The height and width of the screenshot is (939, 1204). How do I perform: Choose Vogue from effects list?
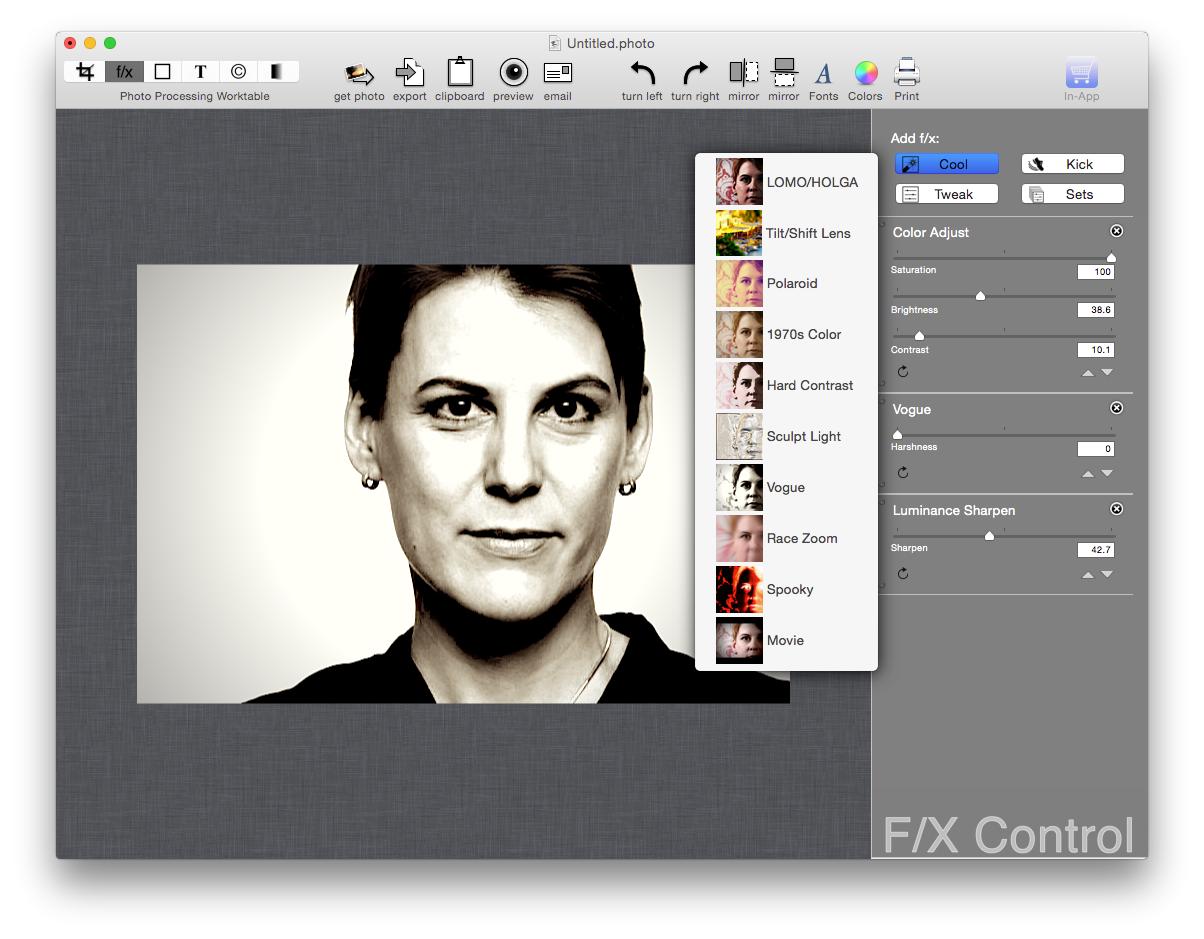click(787, 487)
